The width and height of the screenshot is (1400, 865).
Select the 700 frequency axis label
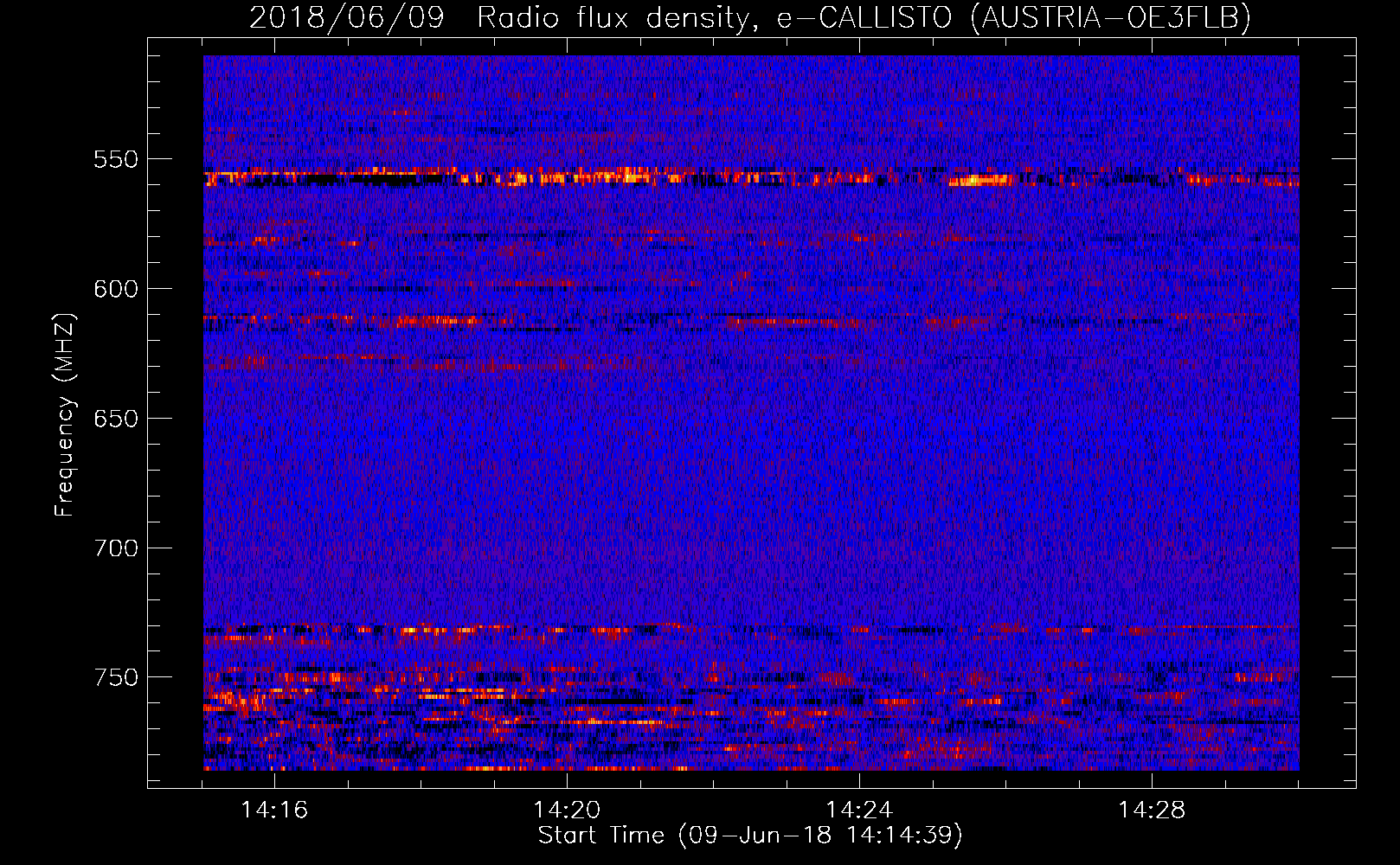[x=116, y=548]
